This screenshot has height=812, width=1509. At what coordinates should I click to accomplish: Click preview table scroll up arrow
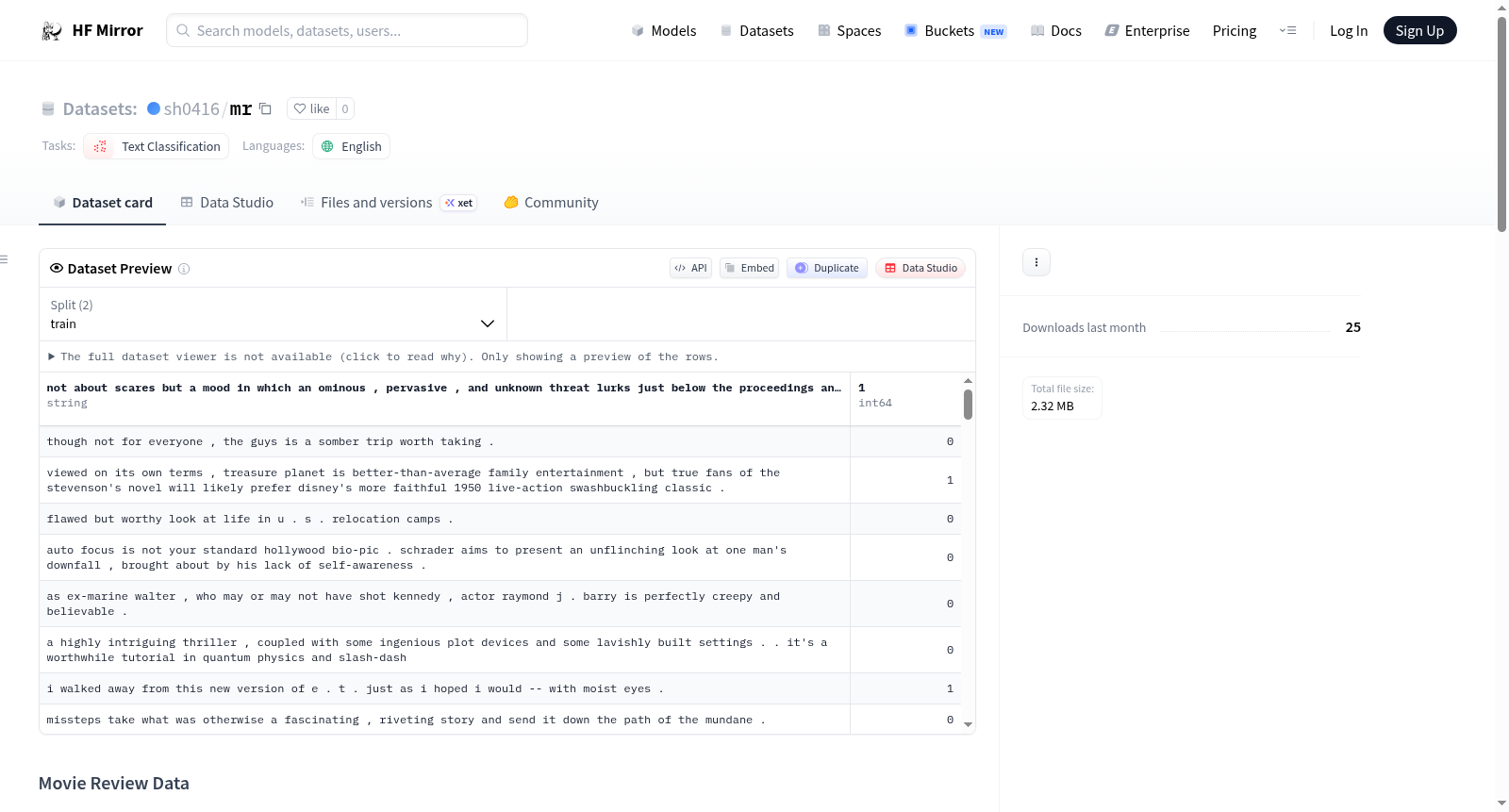pos(968,380)
